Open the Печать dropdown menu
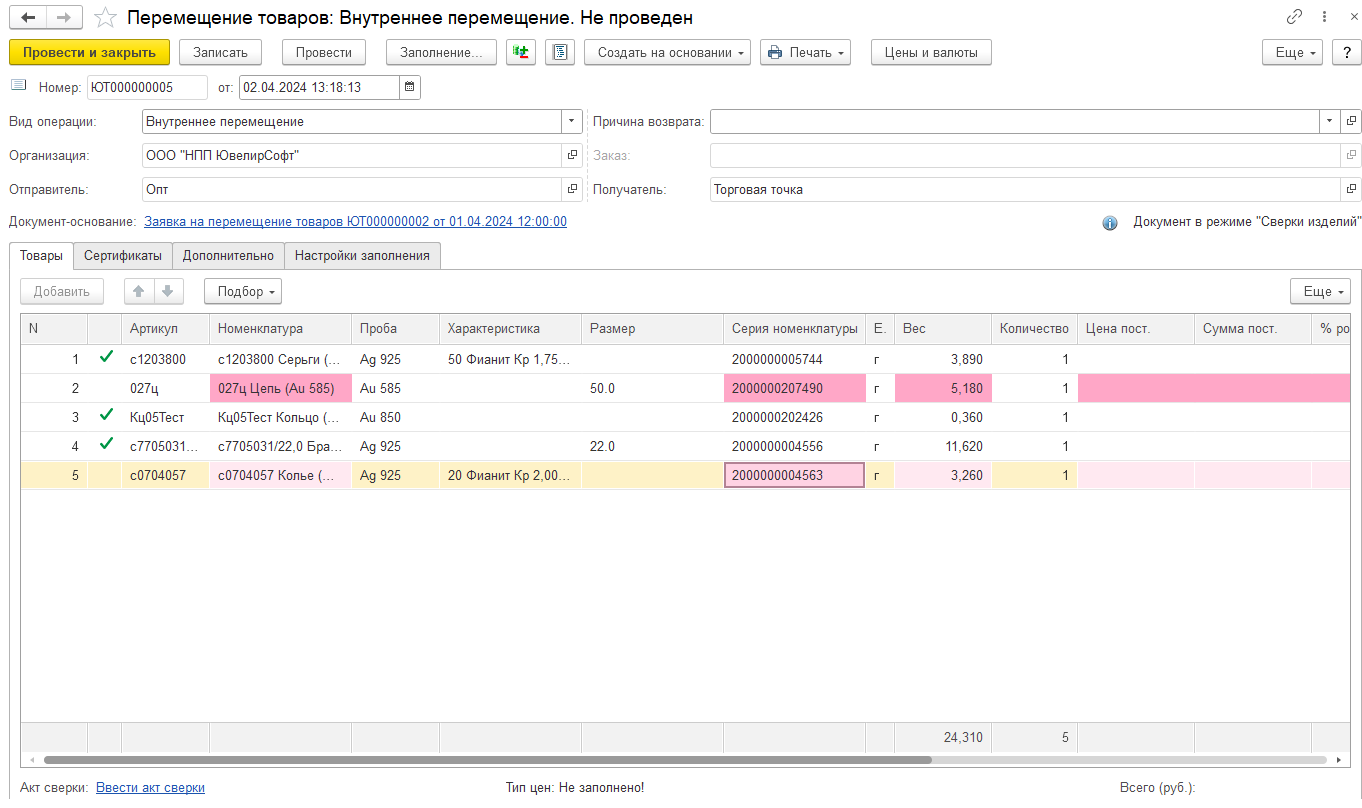 (x=806, y=52)
